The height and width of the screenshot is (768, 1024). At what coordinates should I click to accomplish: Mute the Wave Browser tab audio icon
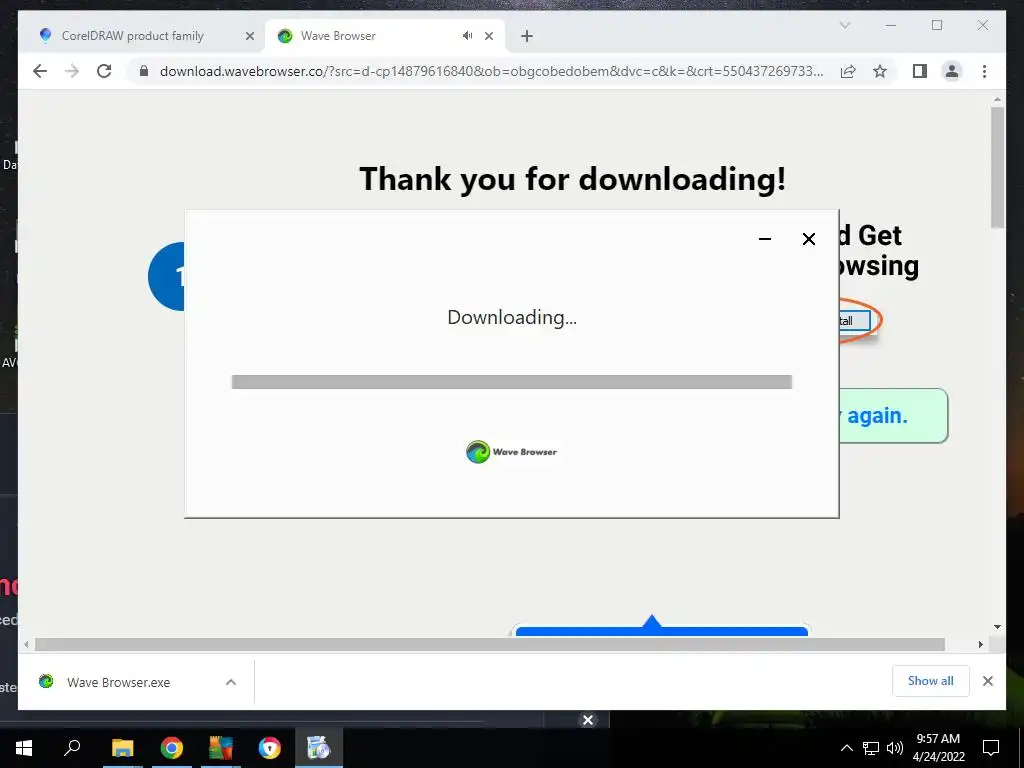(x=468, y=36)
